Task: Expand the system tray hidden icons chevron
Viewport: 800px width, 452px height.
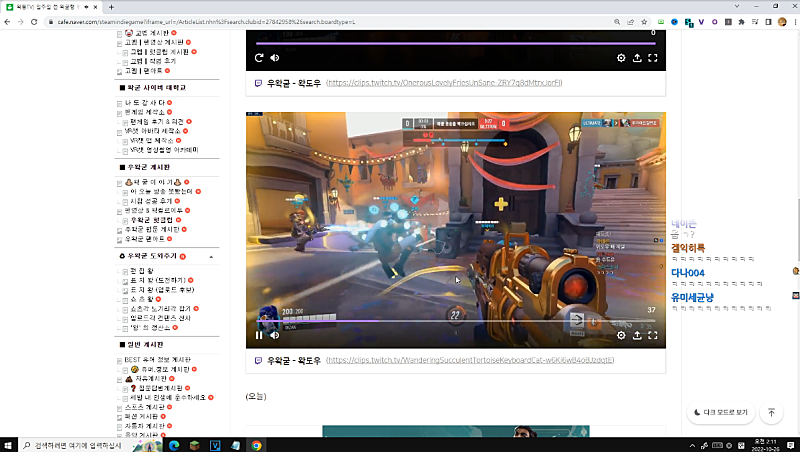Action: (692, 445)
